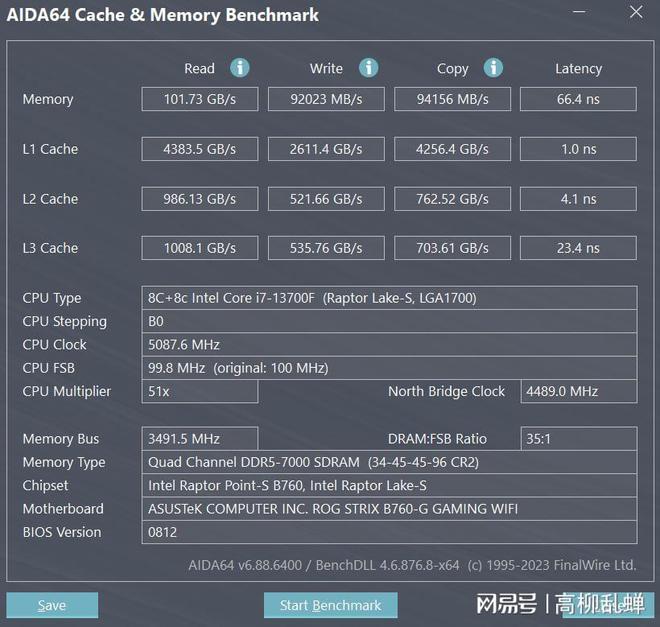Click the CPU Type label
The image size is (660, 627).
(x=52, y=298)
